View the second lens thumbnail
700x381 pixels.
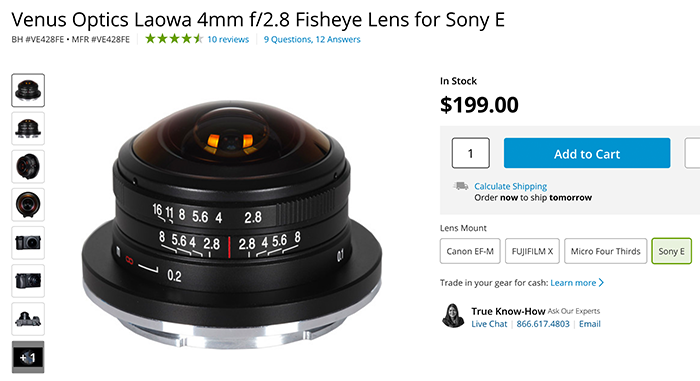coord(28,129)
